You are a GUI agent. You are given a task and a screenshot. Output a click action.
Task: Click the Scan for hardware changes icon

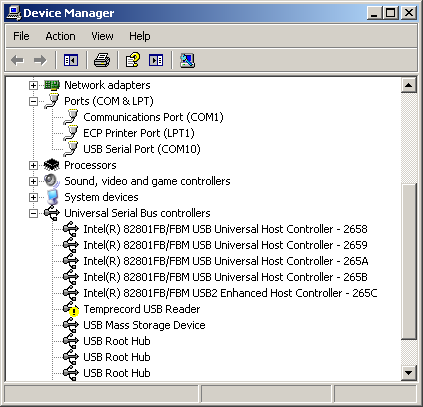[187, 60]
